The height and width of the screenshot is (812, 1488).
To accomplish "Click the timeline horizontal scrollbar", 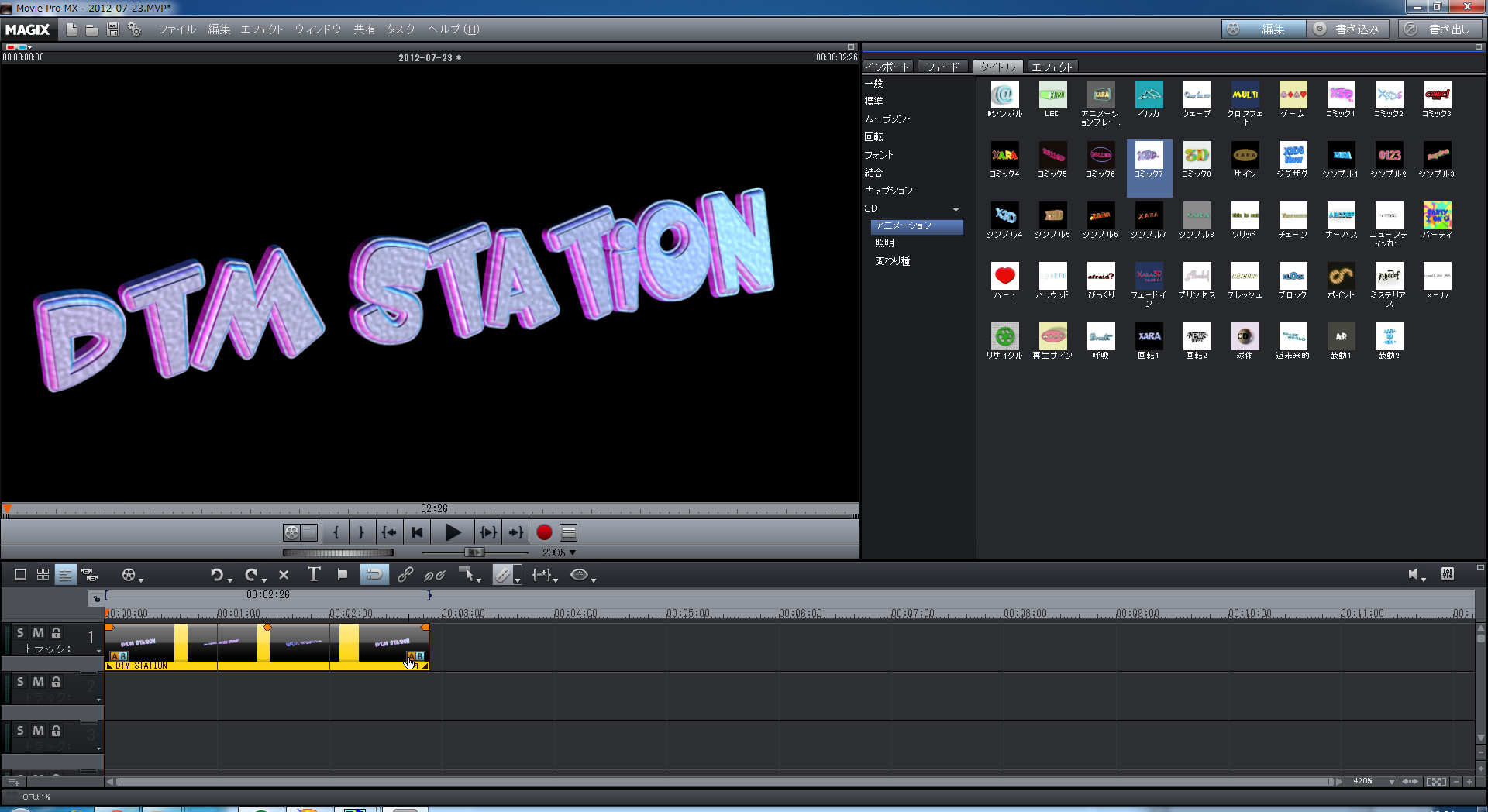I will tap(725, 782).
